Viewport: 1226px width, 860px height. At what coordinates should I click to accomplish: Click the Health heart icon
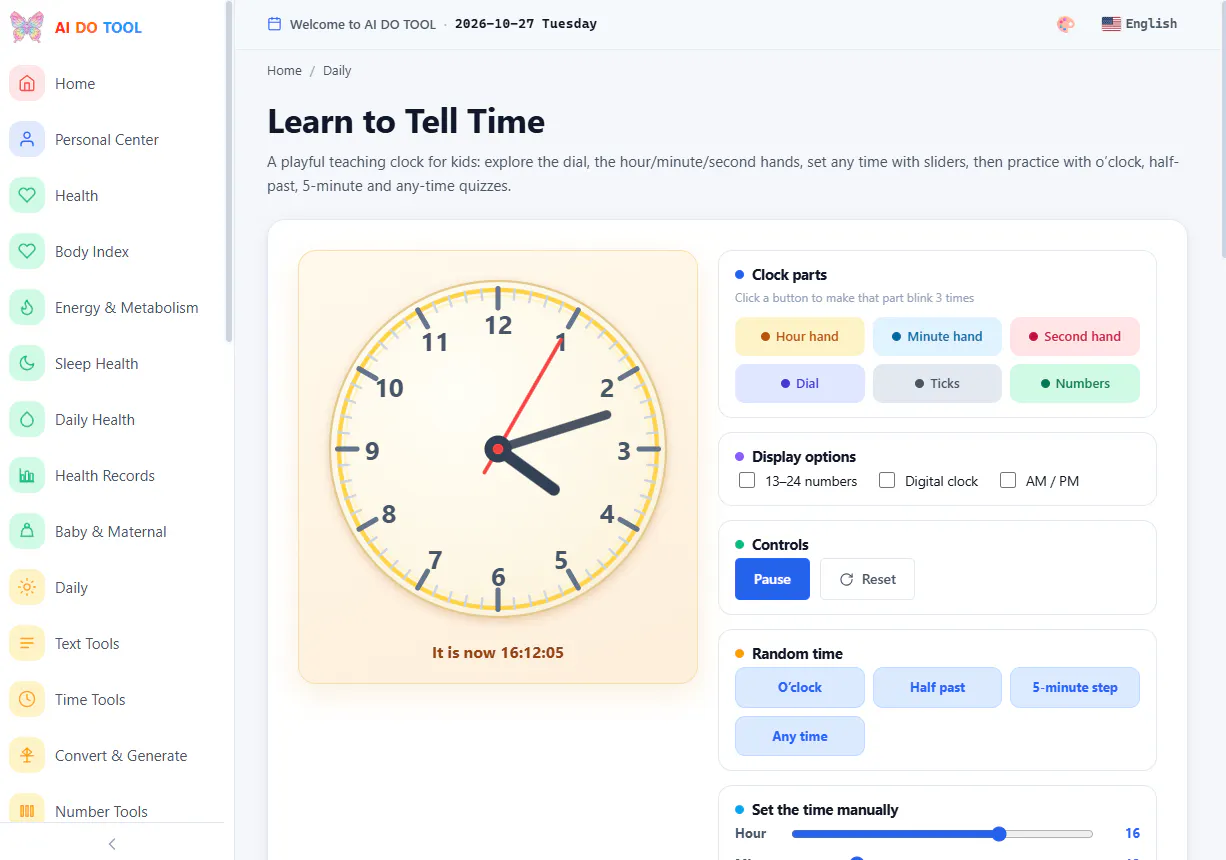coord(27,196)
